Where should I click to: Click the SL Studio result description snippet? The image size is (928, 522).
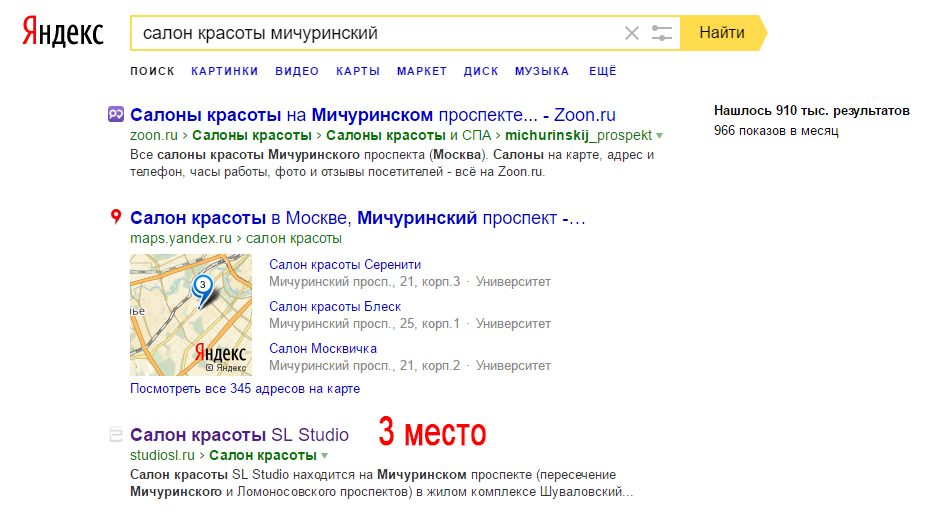(x=382, y=483)
